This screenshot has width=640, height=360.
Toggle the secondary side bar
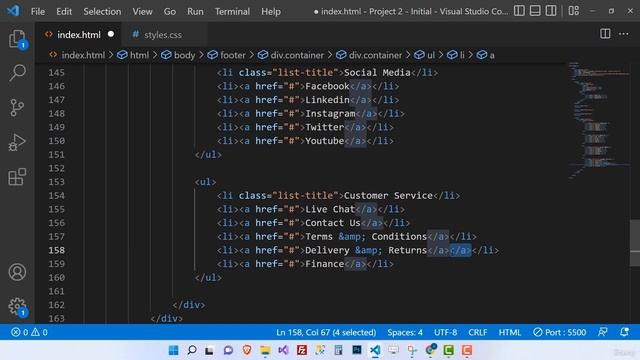click(x=551, y=11)
